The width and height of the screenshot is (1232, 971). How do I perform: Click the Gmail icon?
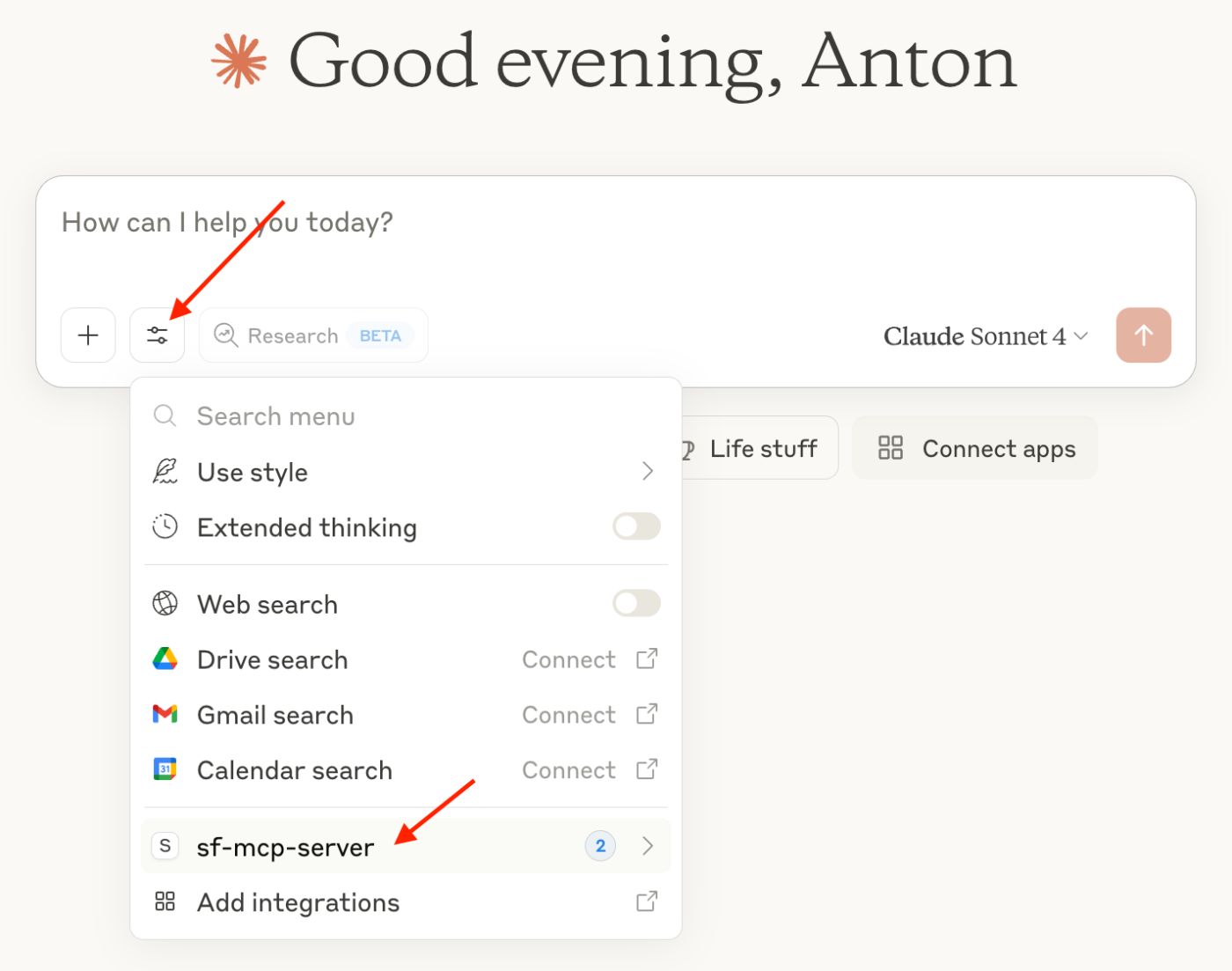click(165, 714)
